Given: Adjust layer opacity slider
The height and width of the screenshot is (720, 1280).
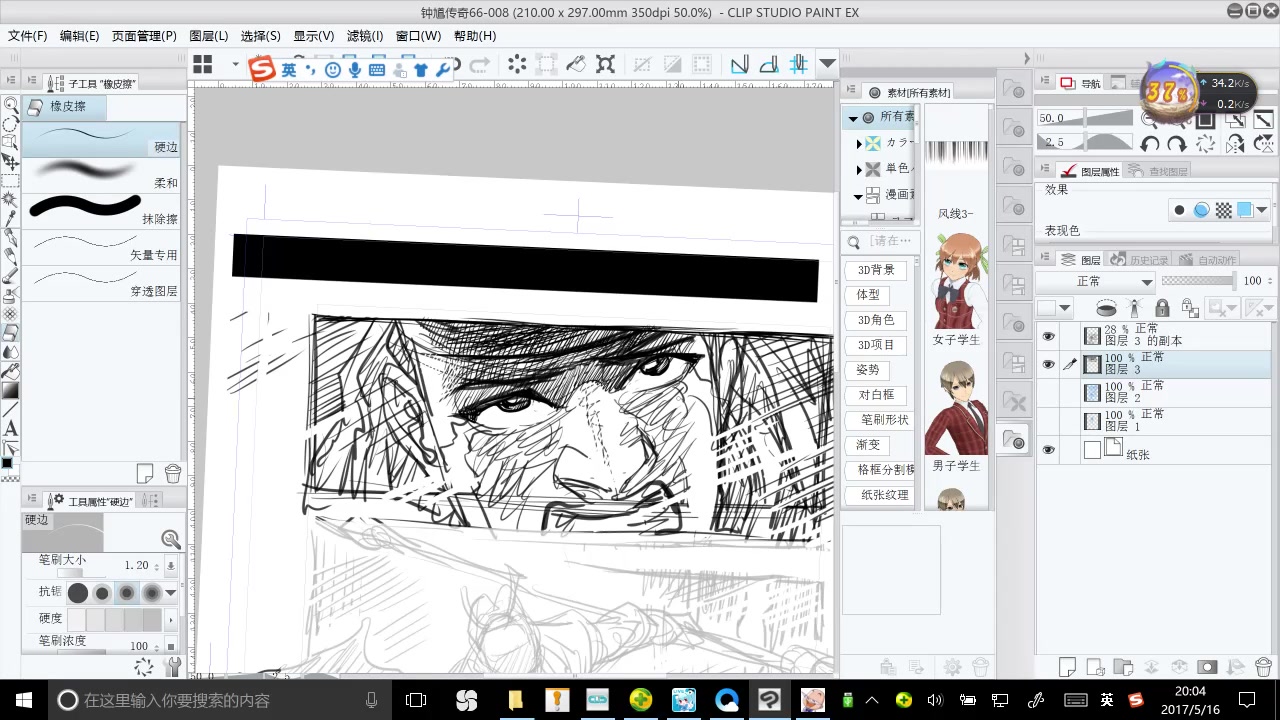Looking at the screenshot, I should click(x=1198, y=282).
